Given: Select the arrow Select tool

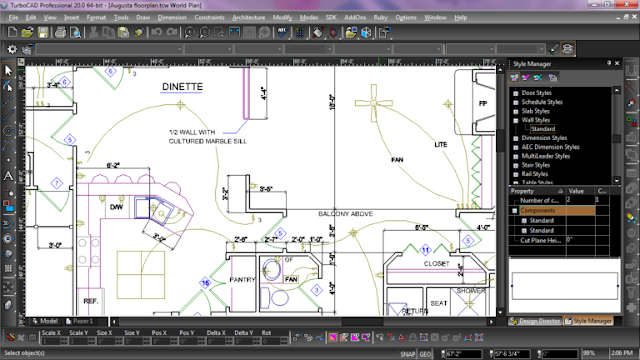Looking at the screenshot, I should coord(8,71).
